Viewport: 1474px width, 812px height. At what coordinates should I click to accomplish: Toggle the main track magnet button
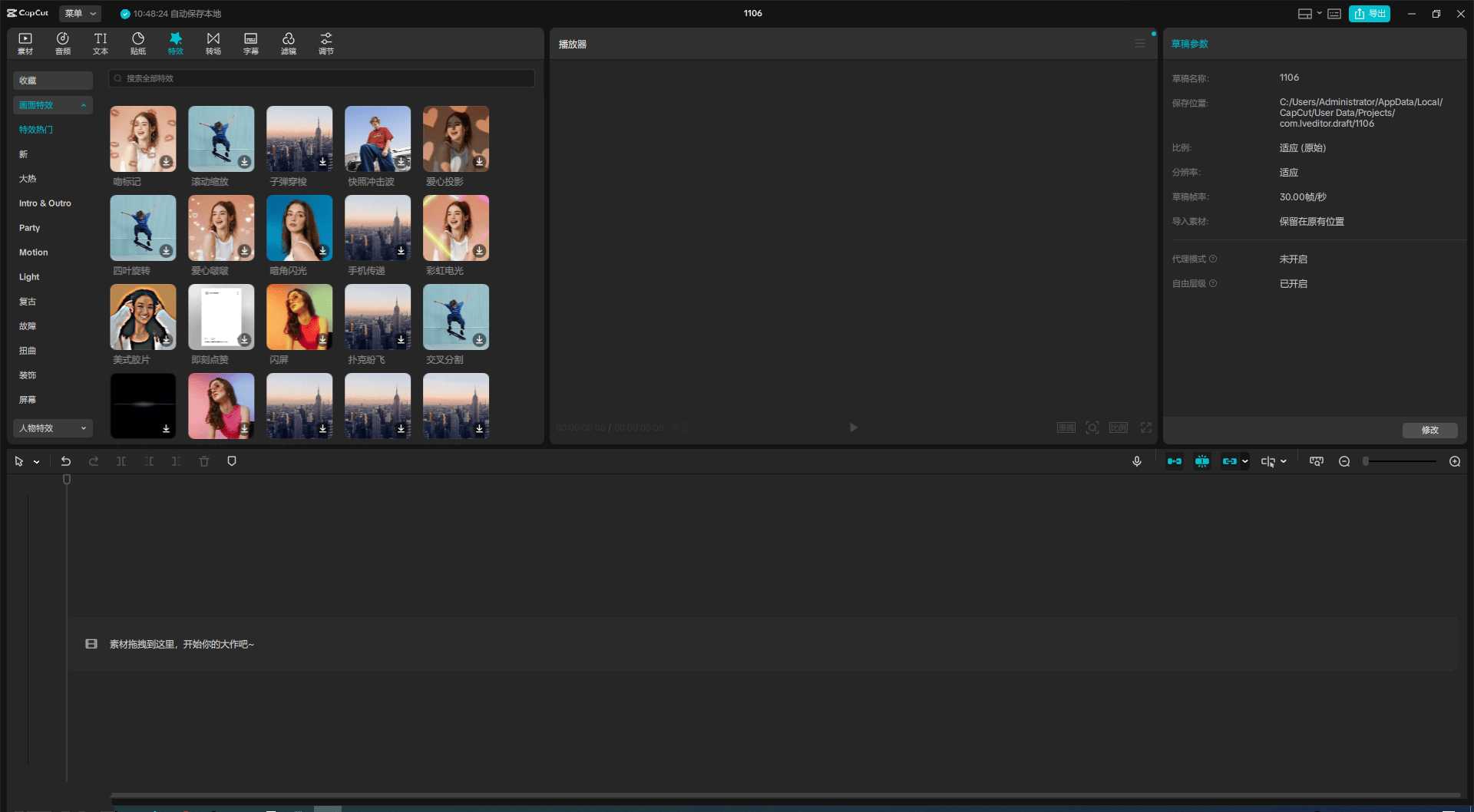point(1175,461)
